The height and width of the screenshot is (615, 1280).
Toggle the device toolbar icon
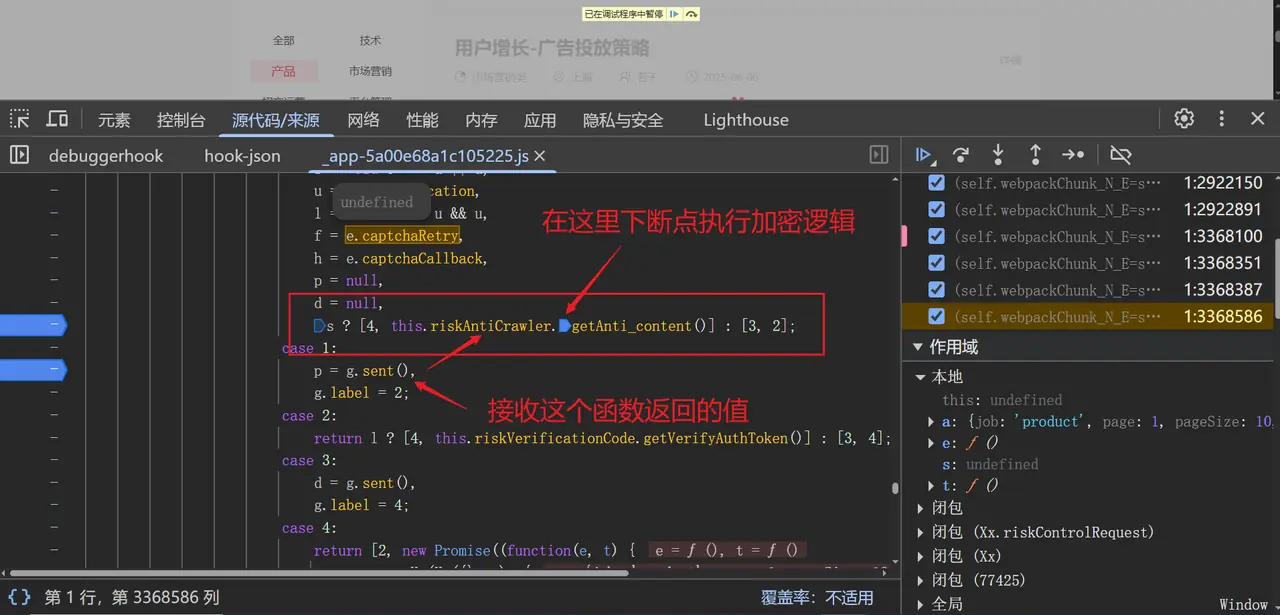coord(57,119)
